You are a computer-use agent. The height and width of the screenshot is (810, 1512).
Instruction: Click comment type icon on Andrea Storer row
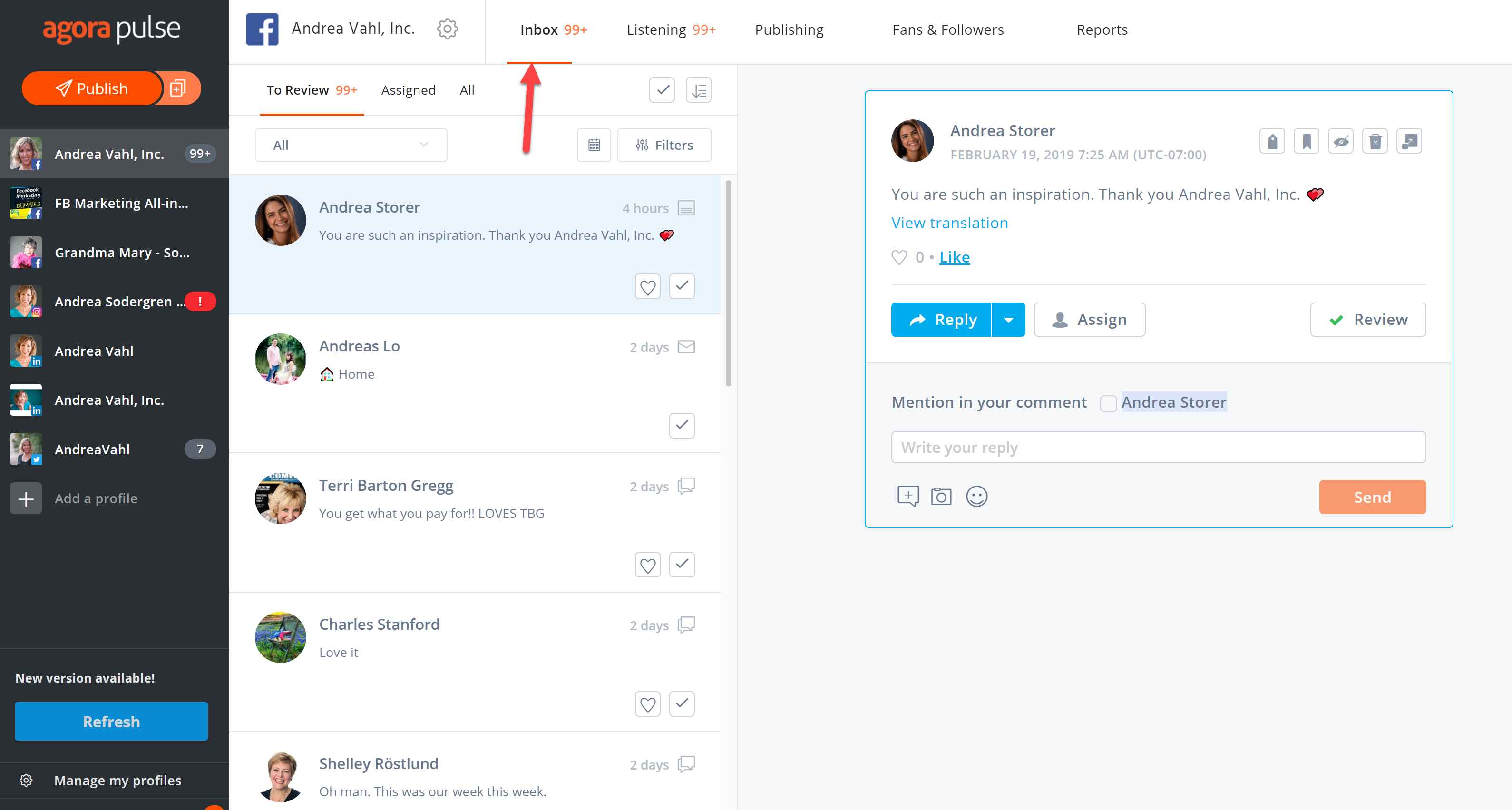point(686,208)
